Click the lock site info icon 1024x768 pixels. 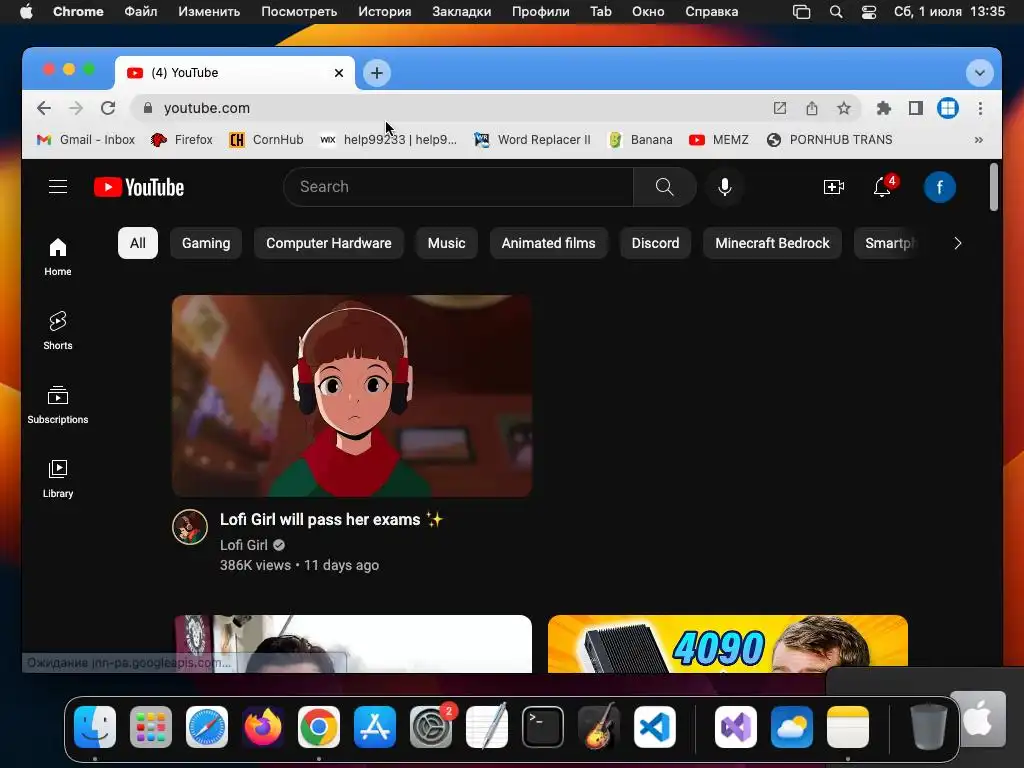148,108
